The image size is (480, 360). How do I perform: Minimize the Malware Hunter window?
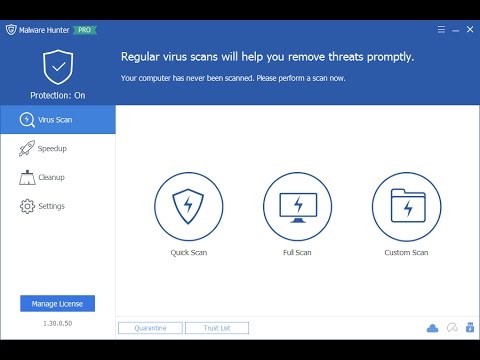pos(456,30)
